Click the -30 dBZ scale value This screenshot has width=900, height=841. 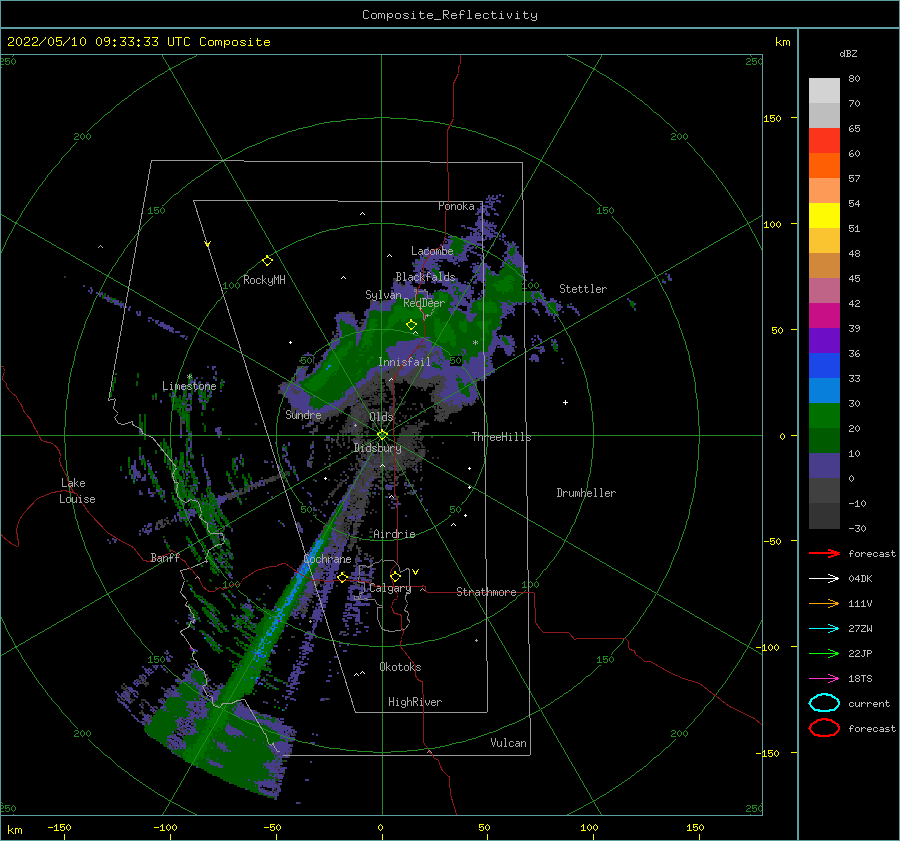pyautogui.click(x=858, y=529)
